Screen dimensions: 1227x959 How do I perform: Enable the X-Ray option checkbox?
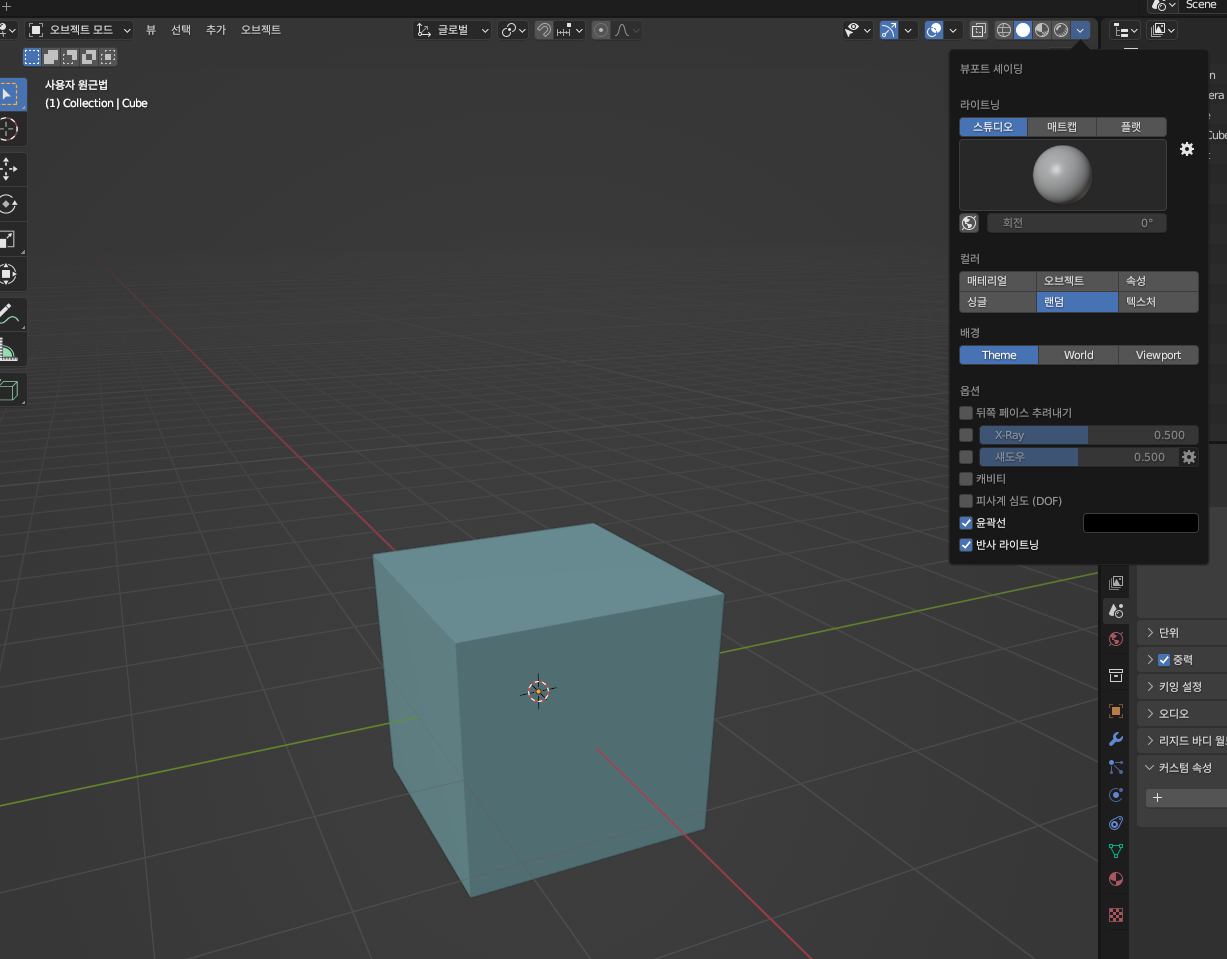(x=966, y=435)
